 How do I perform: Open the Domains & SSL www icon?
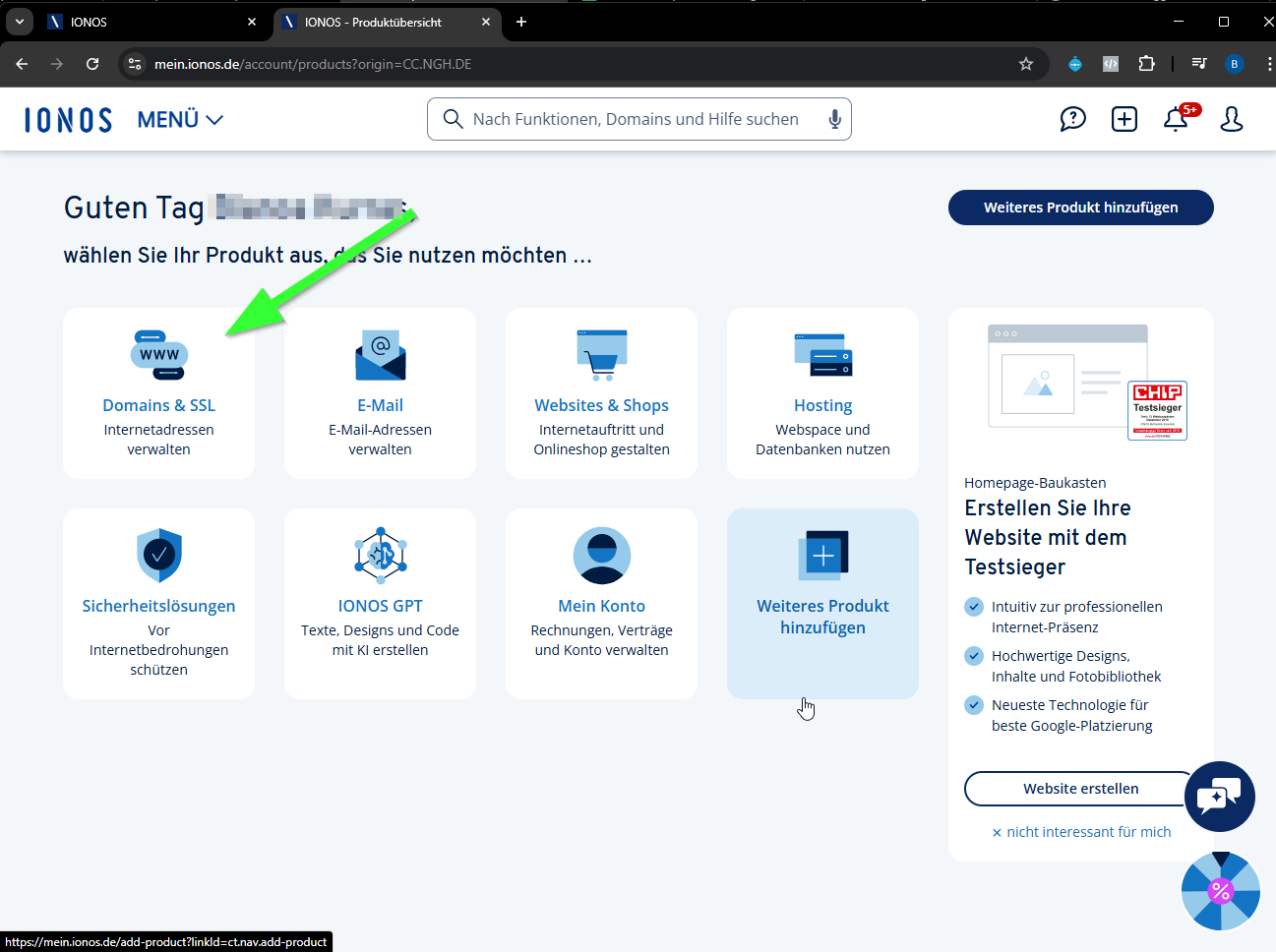click(x=159, y=355)
